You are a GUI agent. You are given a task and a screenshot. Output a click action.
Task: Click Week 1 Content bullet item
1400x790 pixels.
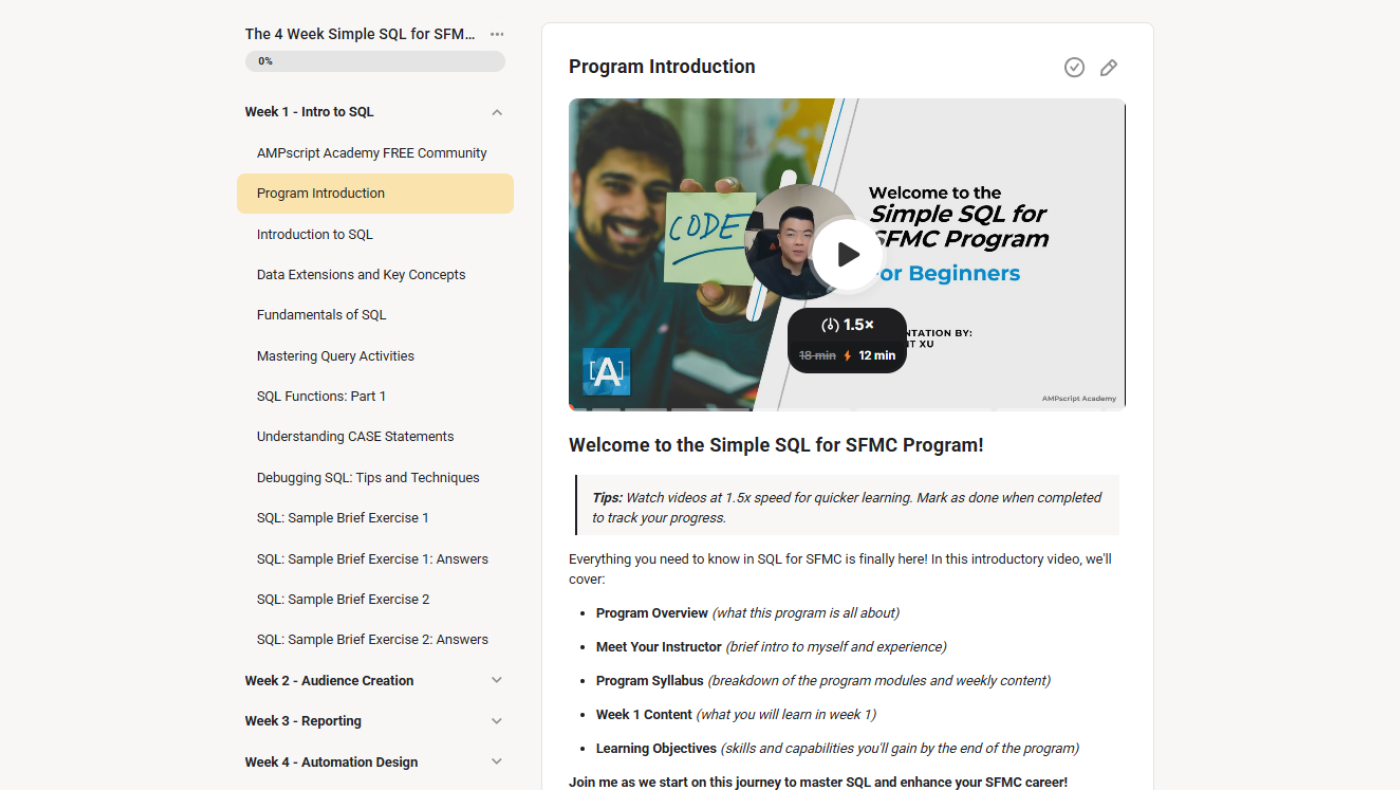coord(736,715)
